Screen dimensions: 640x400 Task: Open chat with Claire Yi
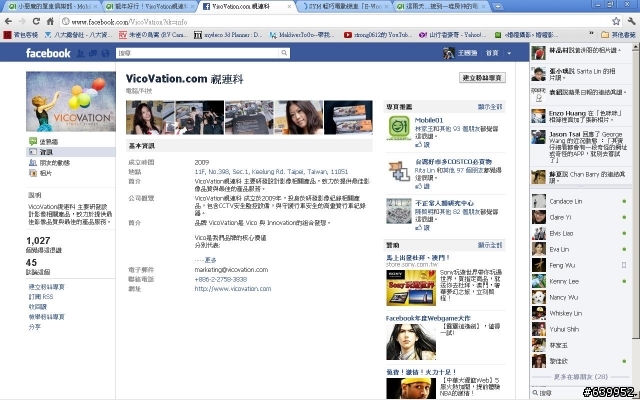pos(580,217)
